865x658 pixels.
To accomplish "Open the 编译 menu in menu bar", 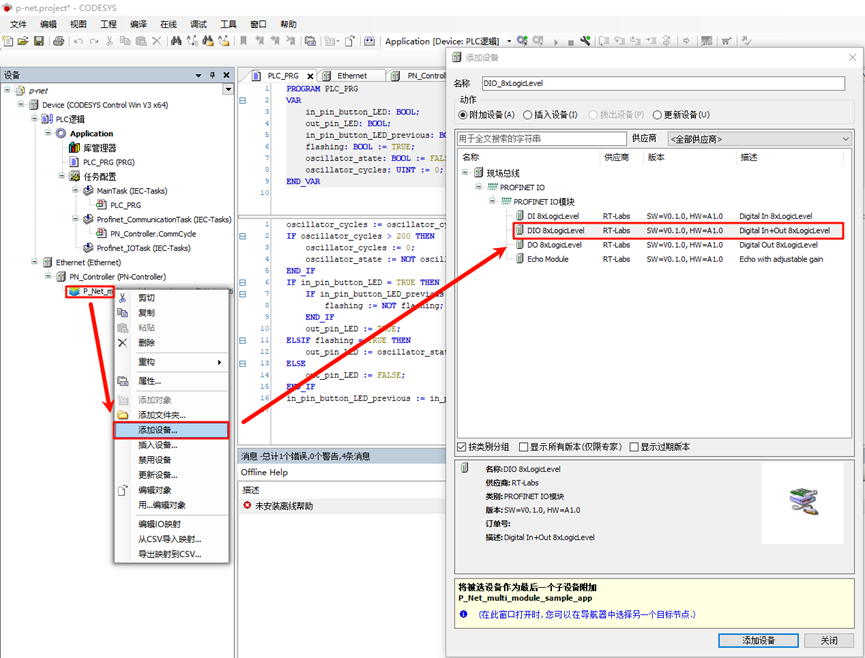I will [x=138, y=24].
